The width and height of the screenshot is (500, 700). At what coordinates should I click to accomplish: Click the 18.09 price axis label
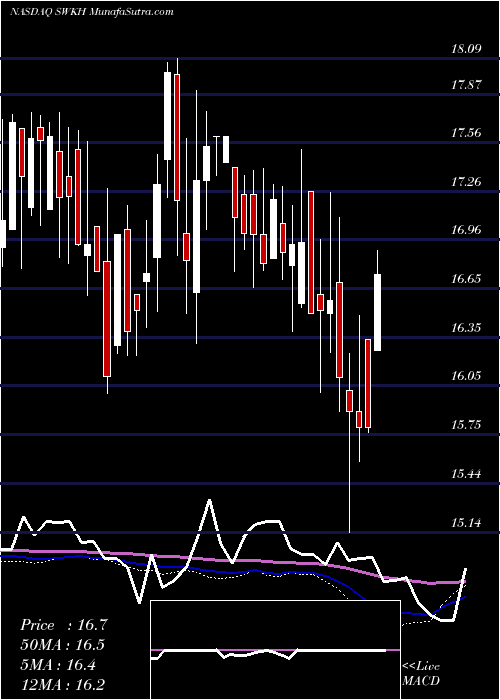tap(466, 48)
